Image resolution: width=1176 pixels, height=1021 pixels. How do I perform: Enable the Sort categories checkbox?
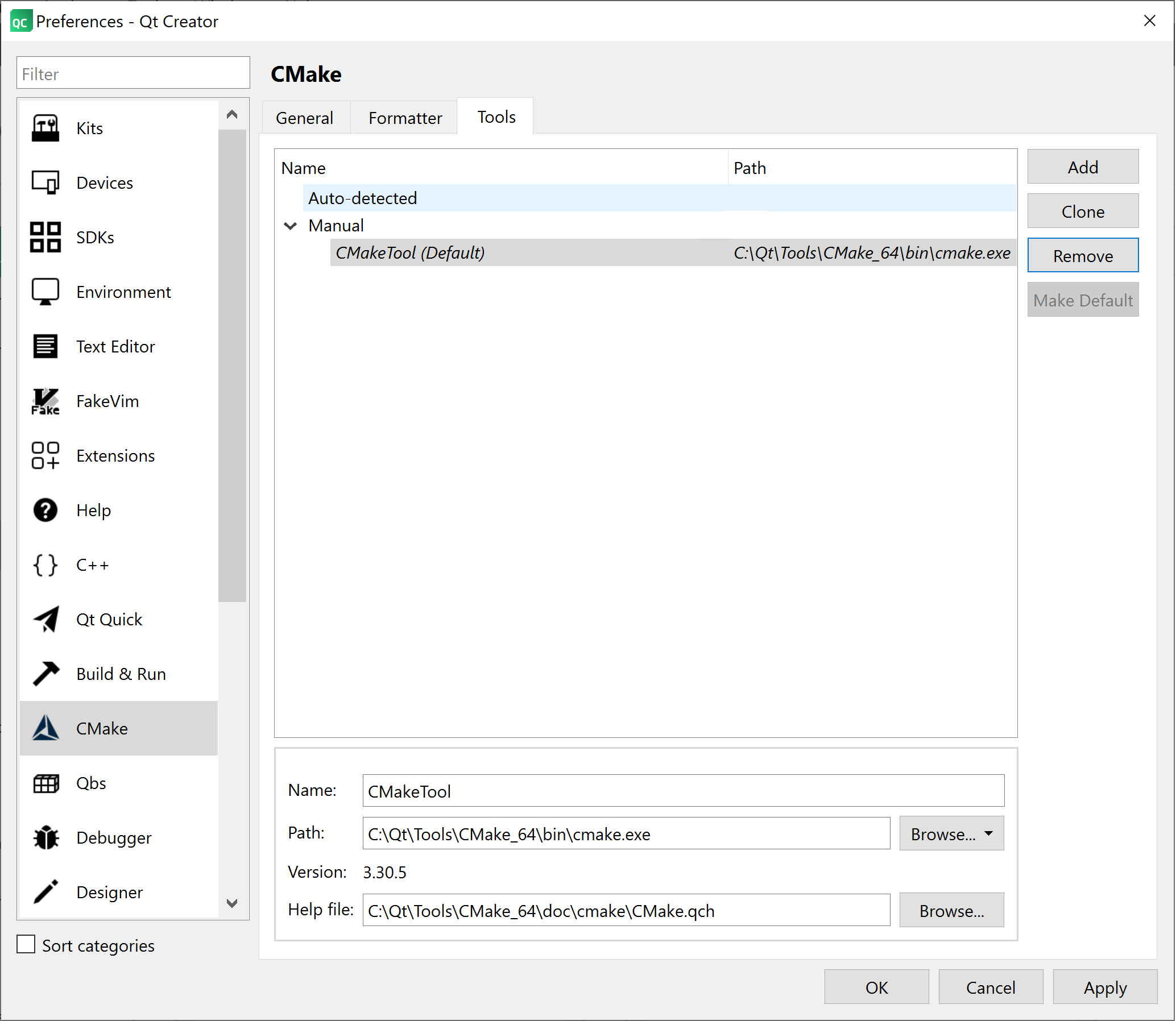pyautogui.click(x=26, y=945)
